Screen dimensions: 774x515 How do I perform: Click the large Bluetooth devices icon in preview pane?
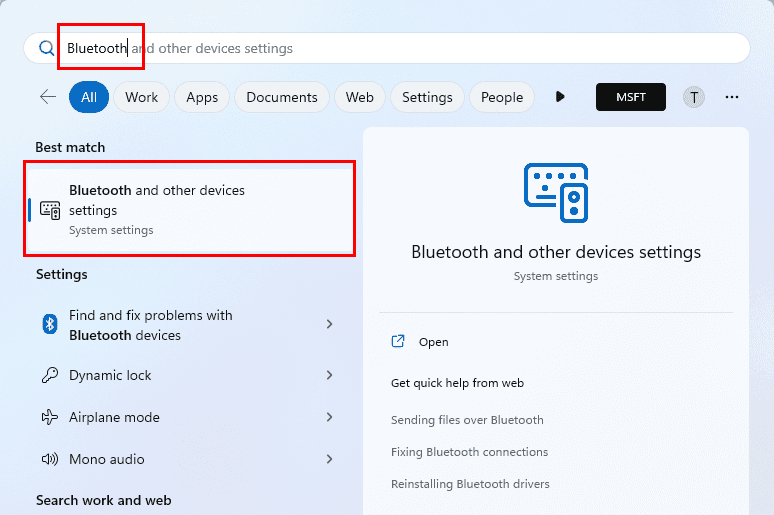coord(556,193)
